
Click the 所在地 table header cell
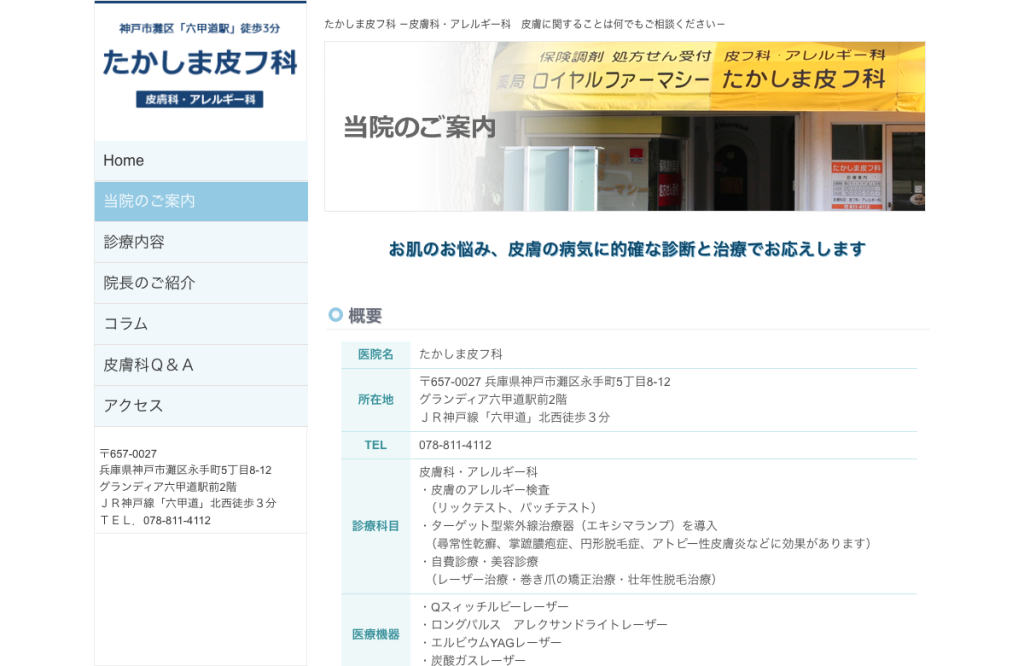(376, 400)
